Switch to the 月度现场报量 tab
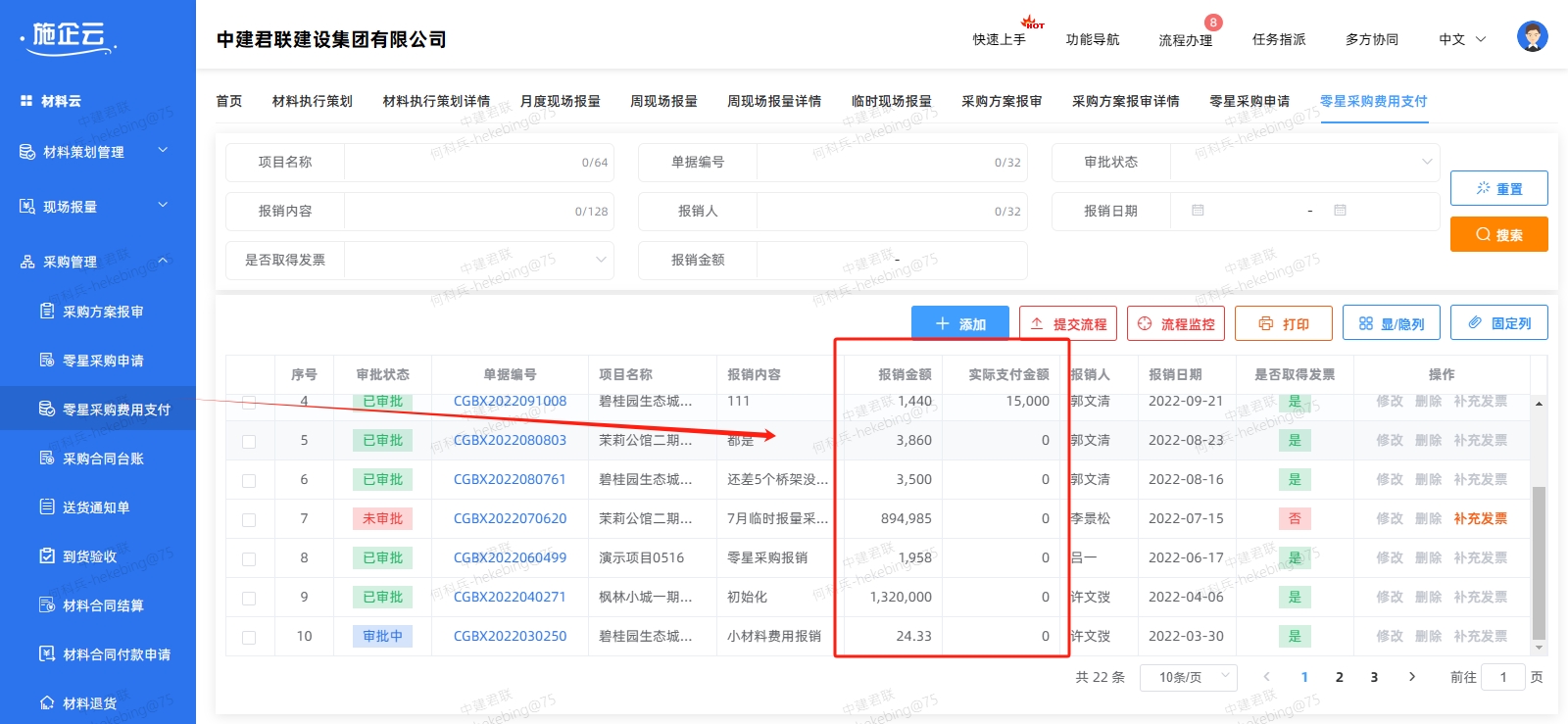1568x724 pixels. (x=560, y=101)
